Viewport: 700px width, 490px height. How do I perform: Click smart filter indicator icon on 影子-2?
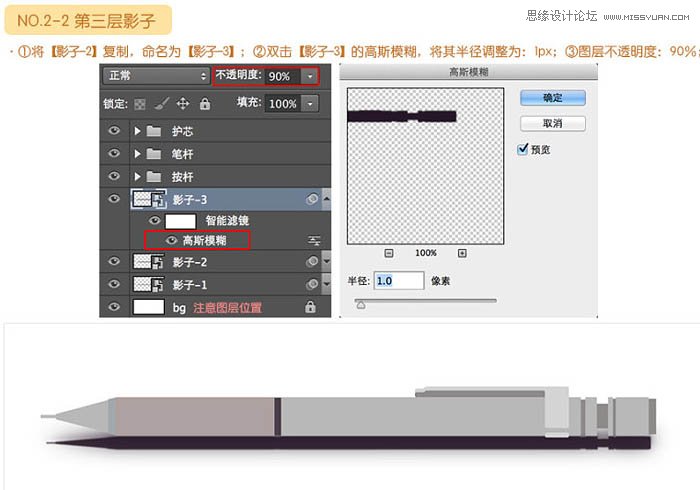click(x=312, y=261)
